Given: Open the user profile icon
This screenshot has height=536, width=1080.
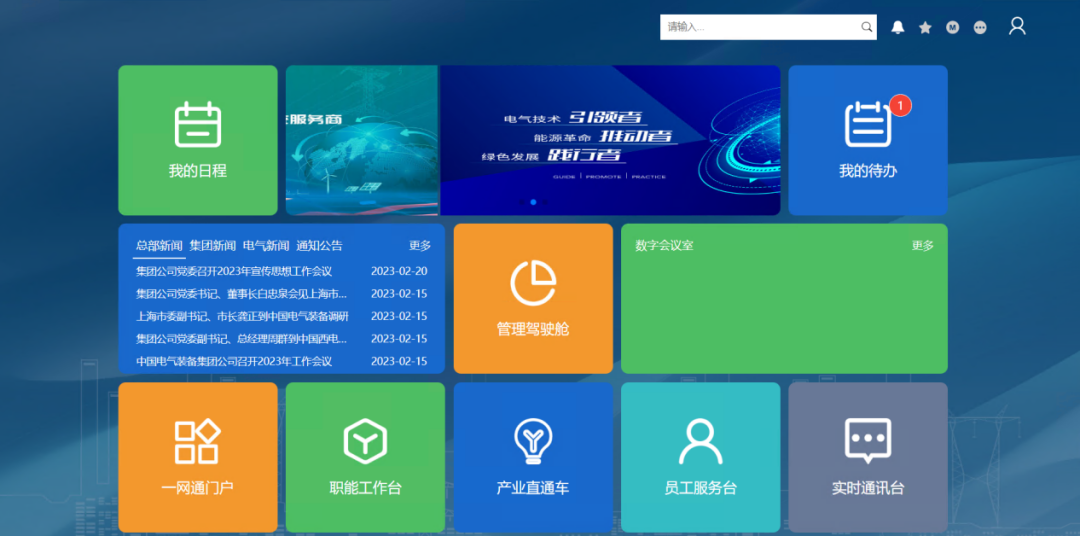Looking at the screenshot, I should 1017,26.
